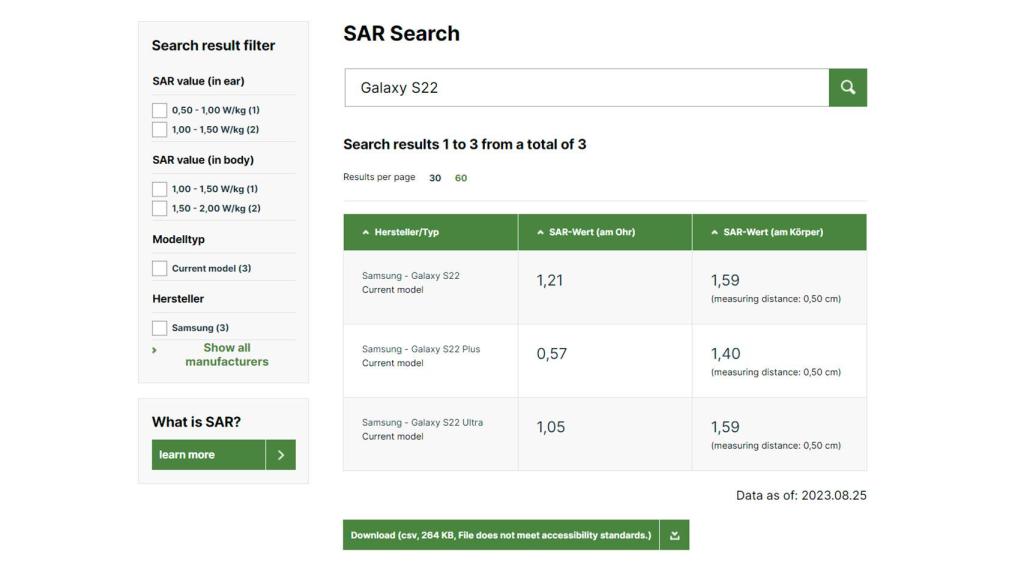Click the Galaxy S22 search input field
The height and width of the screenshot is (576, 1024).
click(x=587, y=88)
